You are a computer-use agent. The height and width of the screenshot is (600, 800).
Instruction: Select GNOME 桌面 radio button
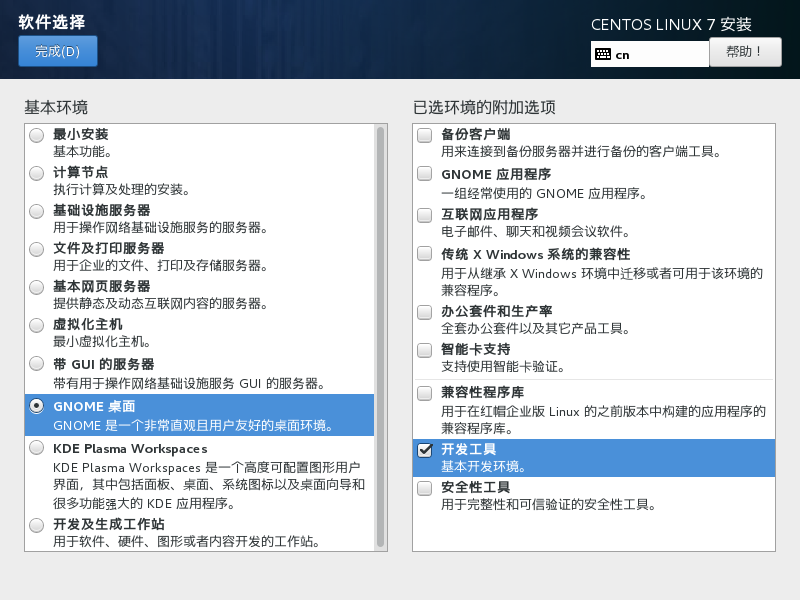pyautogui.click(x=37, y=406)
